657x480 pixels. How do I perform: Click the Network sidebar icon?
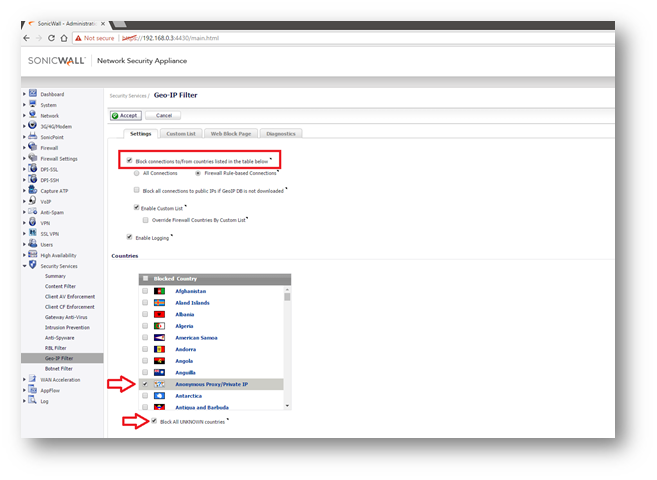coord(33,115)
